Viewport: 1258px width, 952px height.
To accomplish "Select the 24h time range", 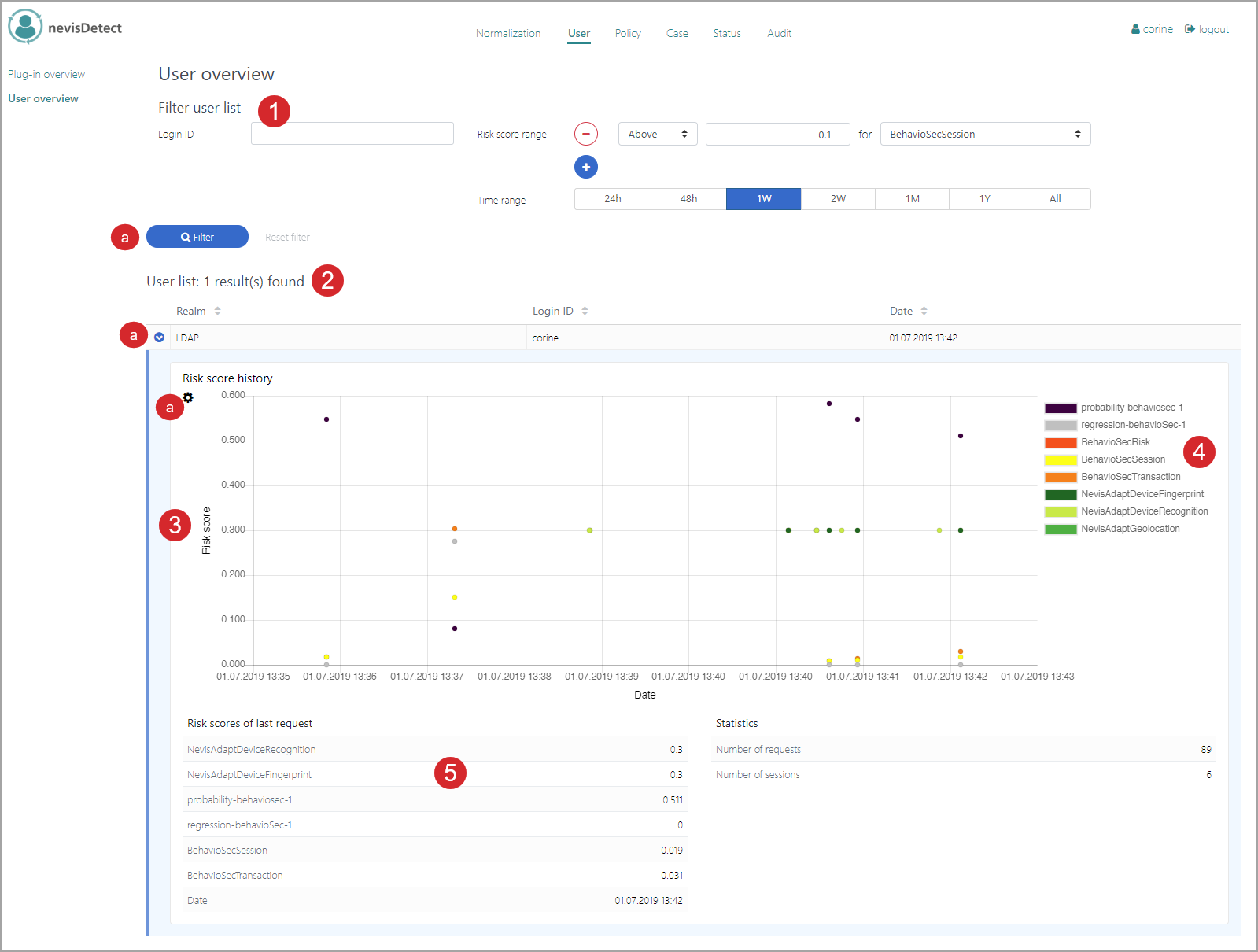I will click(x=613, y=199).
